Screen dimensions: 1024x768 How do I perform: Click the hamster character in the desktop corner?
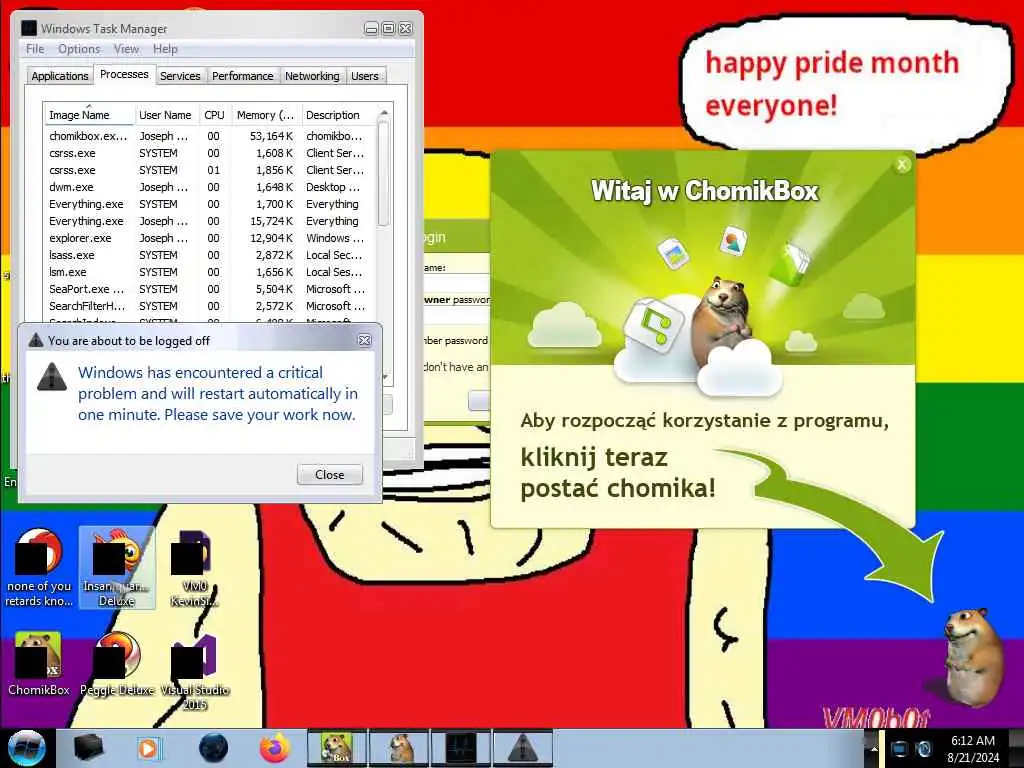pyautogui.click(x=972, y=656)
